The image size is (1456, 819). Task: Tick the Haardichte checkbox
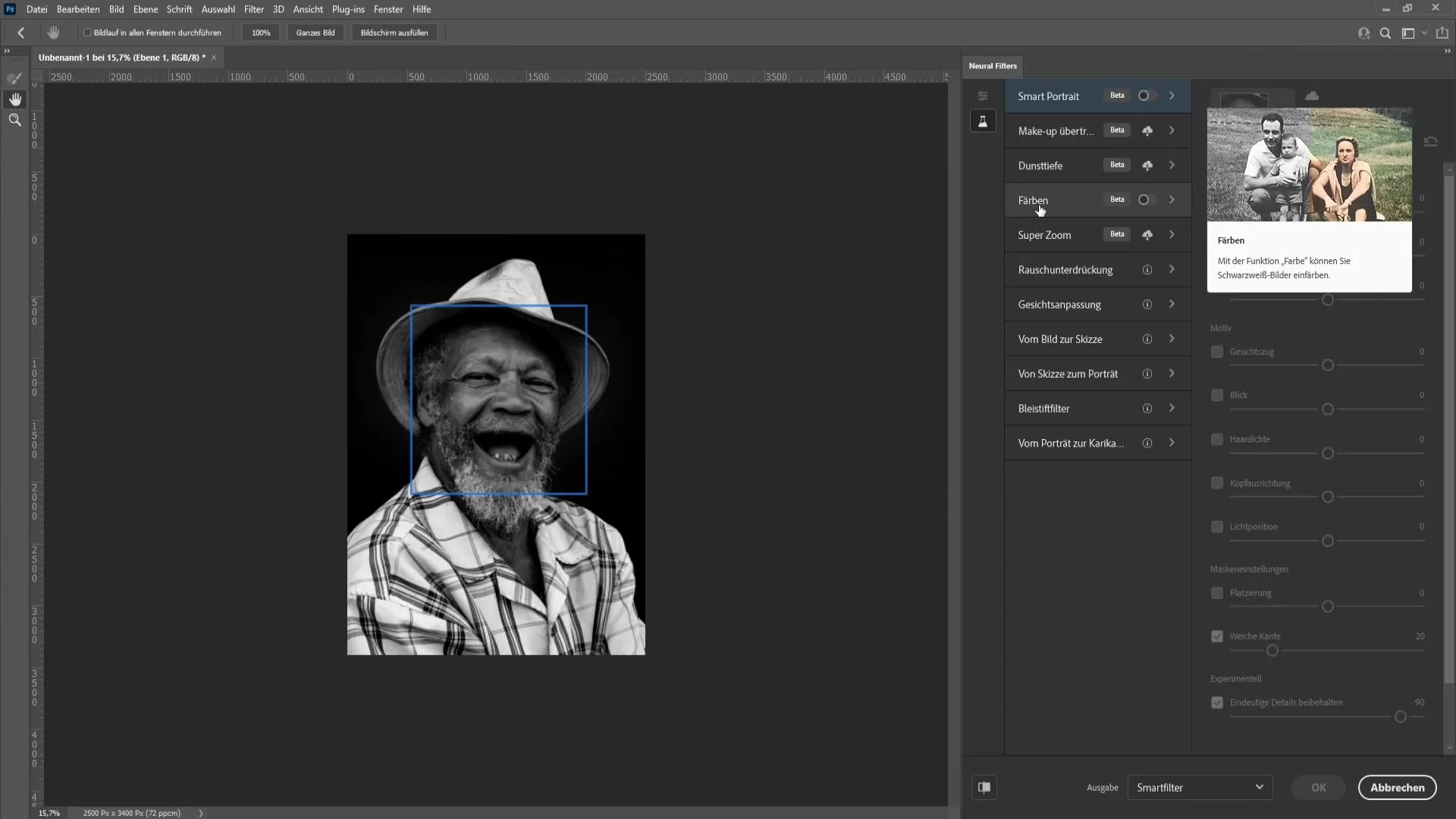(x=1217, y=439)
